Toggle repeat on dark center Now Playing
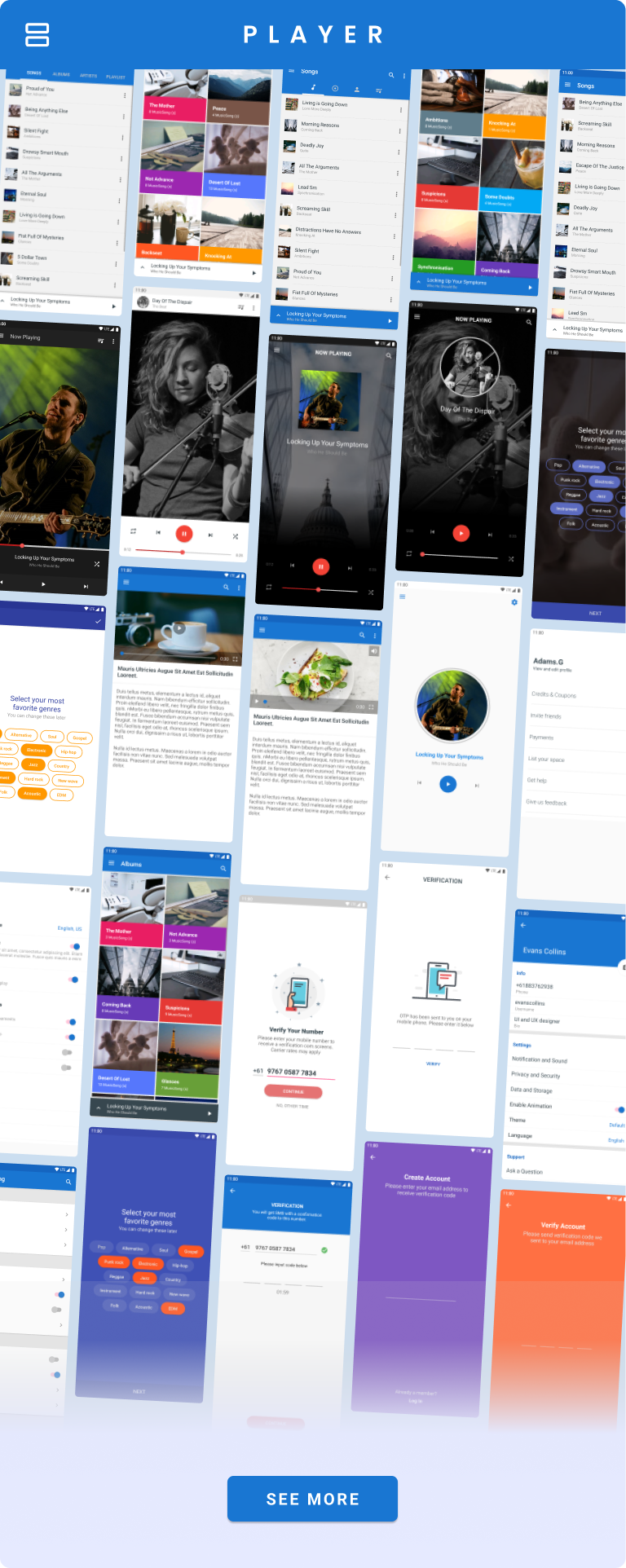Screen dimensions: 626x1568 click(x=268, y=587)
